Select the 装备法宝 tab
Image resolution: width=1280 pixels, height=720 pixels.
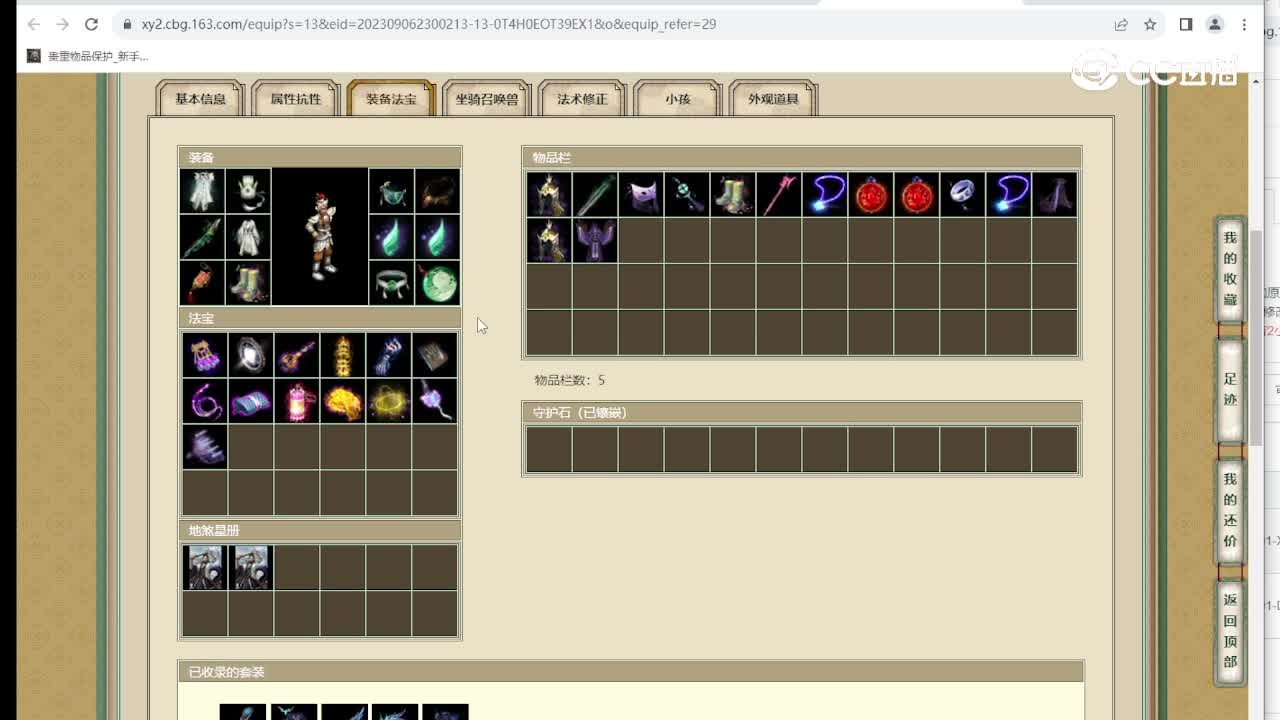pos(391,99)
